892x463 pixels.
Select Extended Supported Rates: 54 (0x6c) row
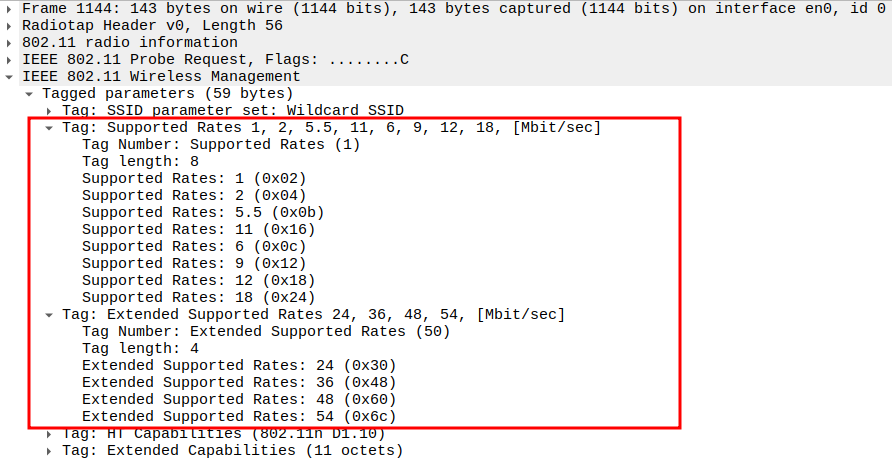pyautogui.click(x=239, y=416)
